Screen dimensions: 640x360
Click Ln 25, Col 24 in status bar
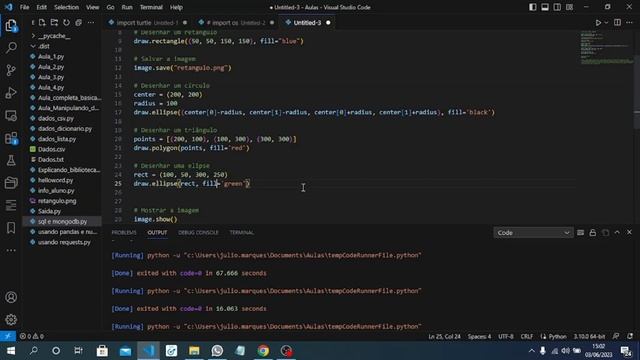(x=444, y=336)
